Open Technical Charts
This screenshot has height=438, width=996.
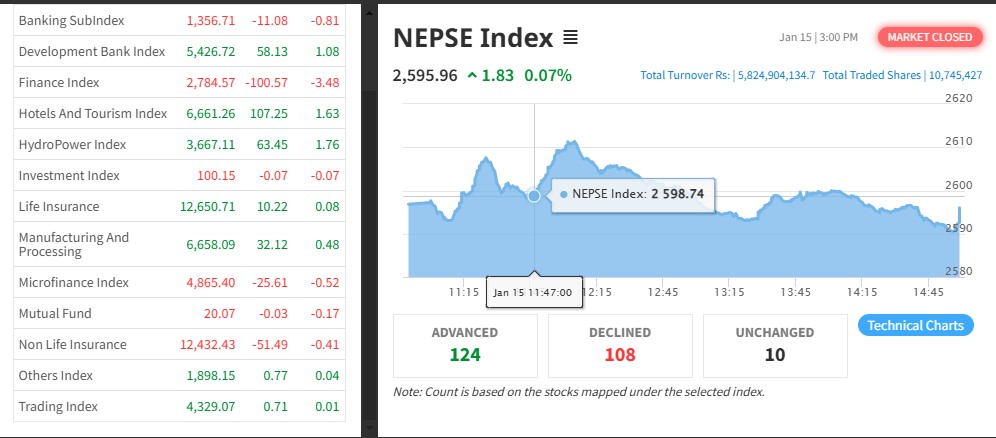tap(915, 325)
